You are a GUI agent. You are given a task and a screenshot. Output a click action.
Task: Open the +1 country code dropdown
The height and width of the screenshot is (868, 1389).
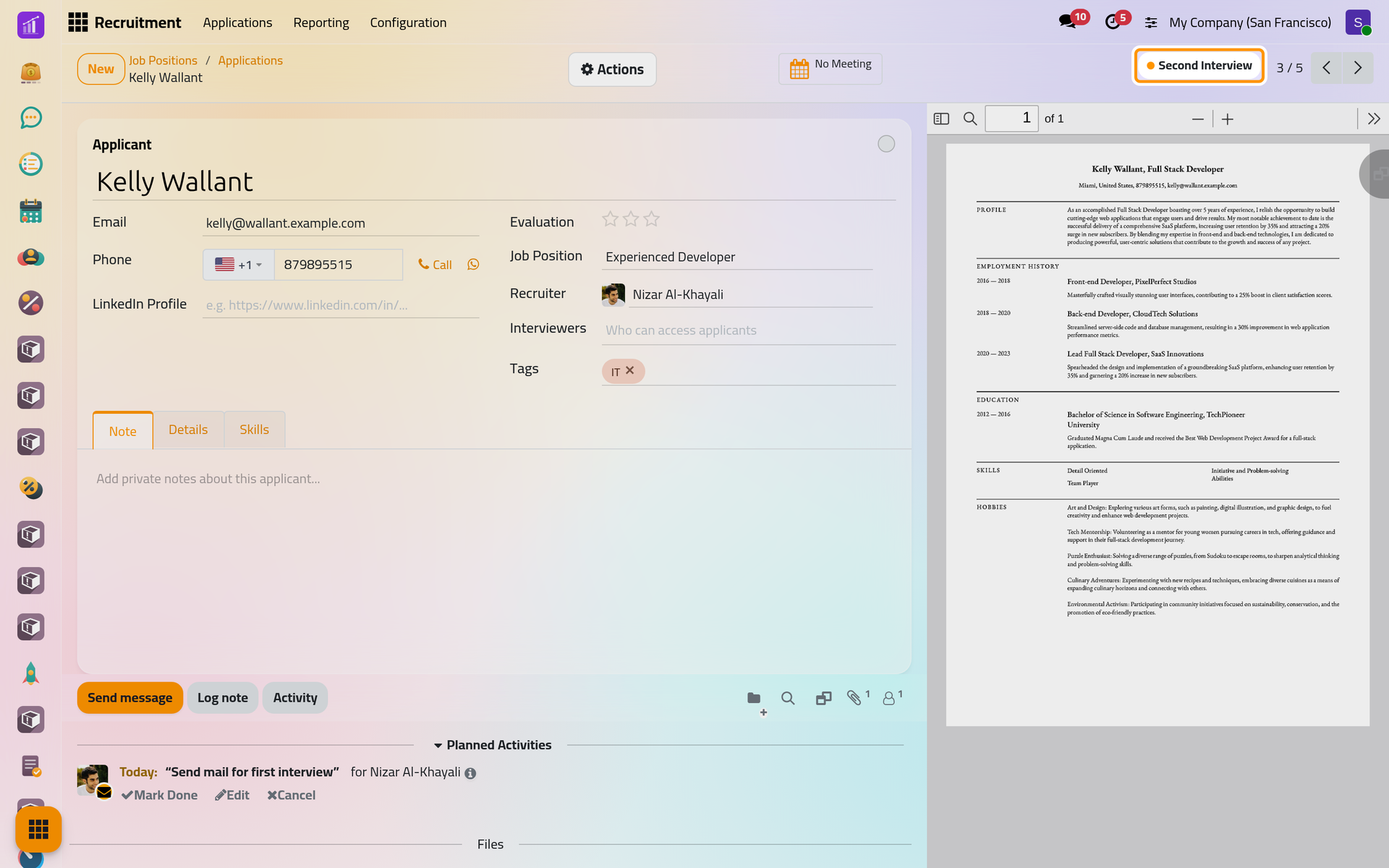click(x=239, y=265)
